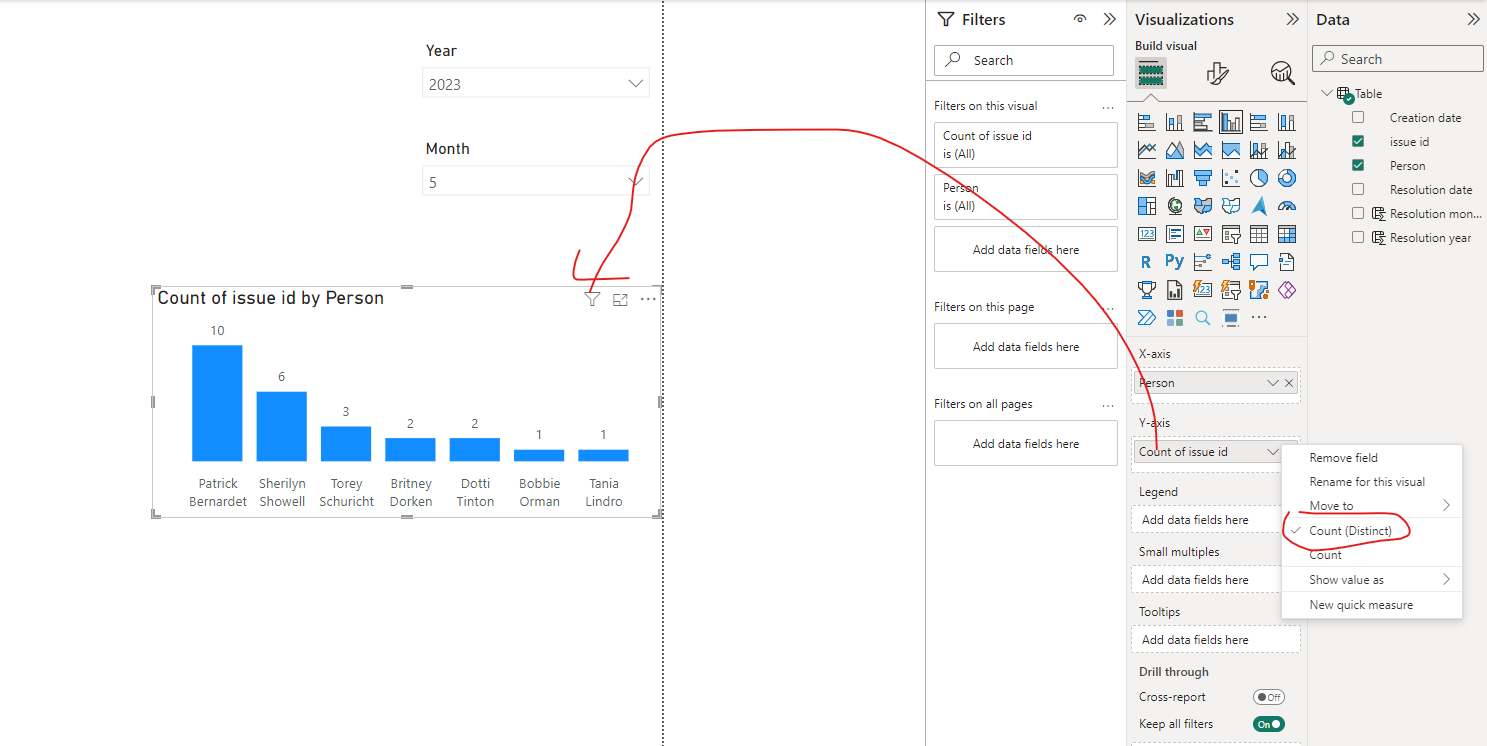This screenshot has width=1487, height=746.
Task: Turn off Keep all filters
Action: [x=1269, y=724]
